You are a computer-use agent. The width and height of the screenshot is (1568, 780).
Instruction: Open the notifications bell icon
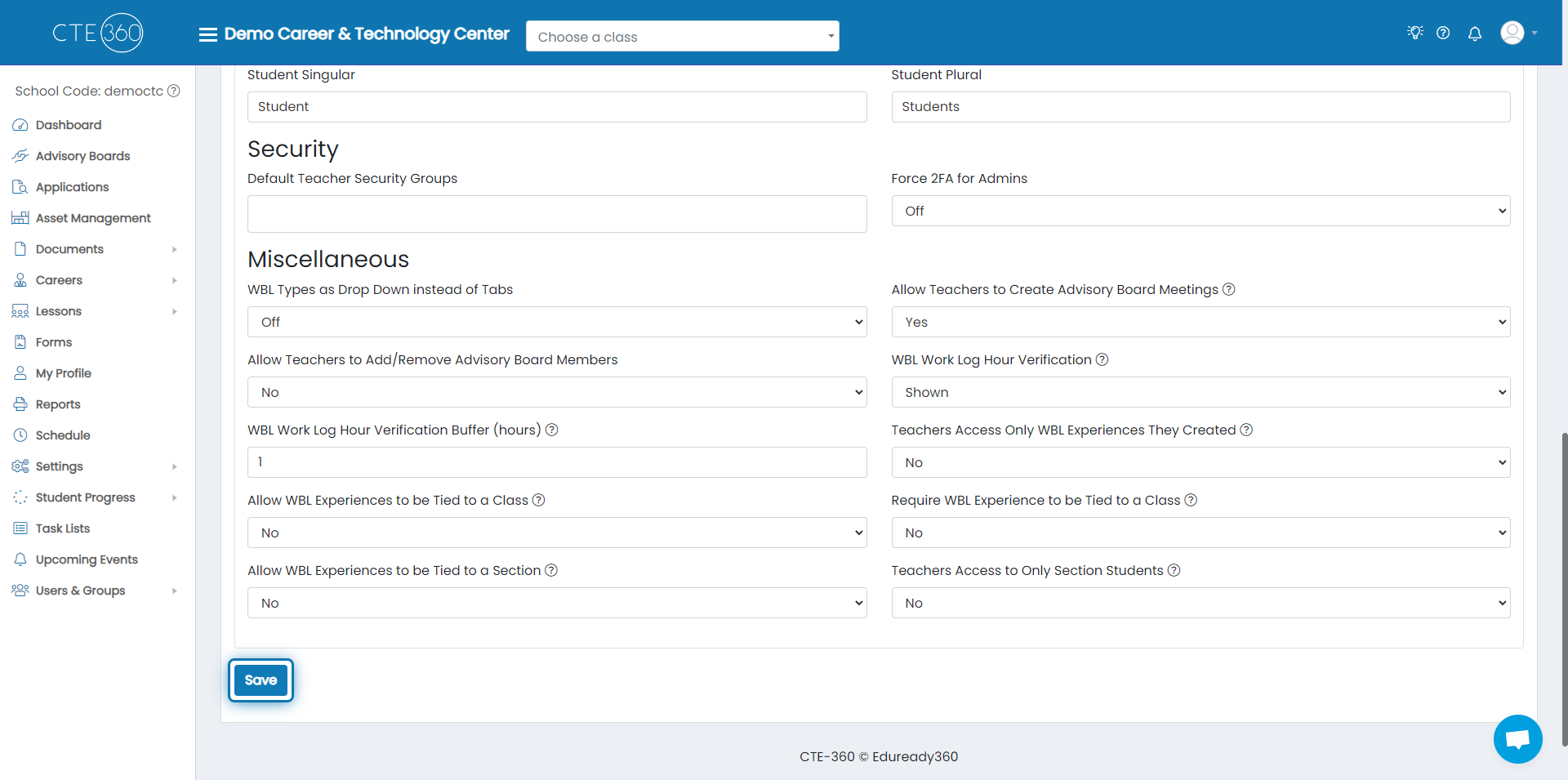click(x=1475, y=33)
